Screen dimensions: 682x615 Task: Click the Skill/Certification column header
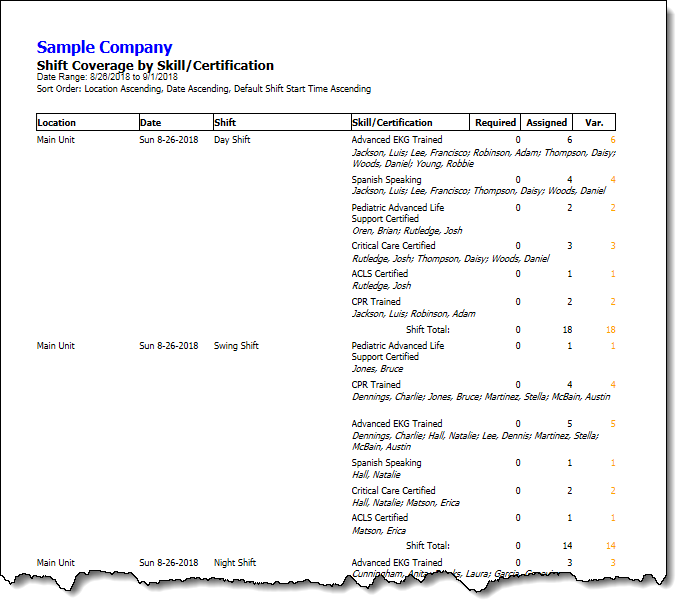pyautogui.click(x=392, y=123)
